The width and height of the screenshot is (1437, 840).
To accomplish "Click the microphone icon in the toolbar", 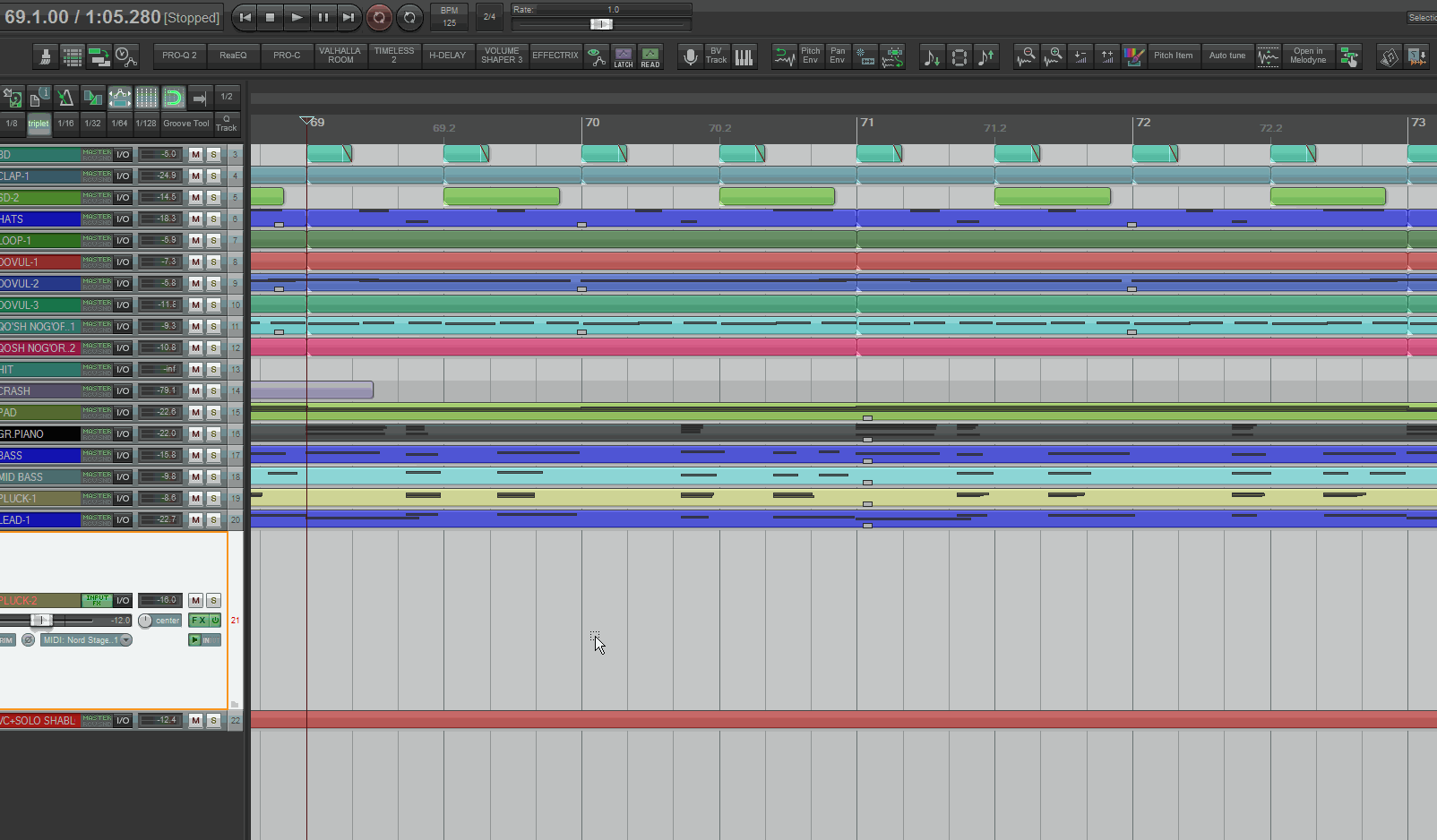I will (x=690, y=57).
